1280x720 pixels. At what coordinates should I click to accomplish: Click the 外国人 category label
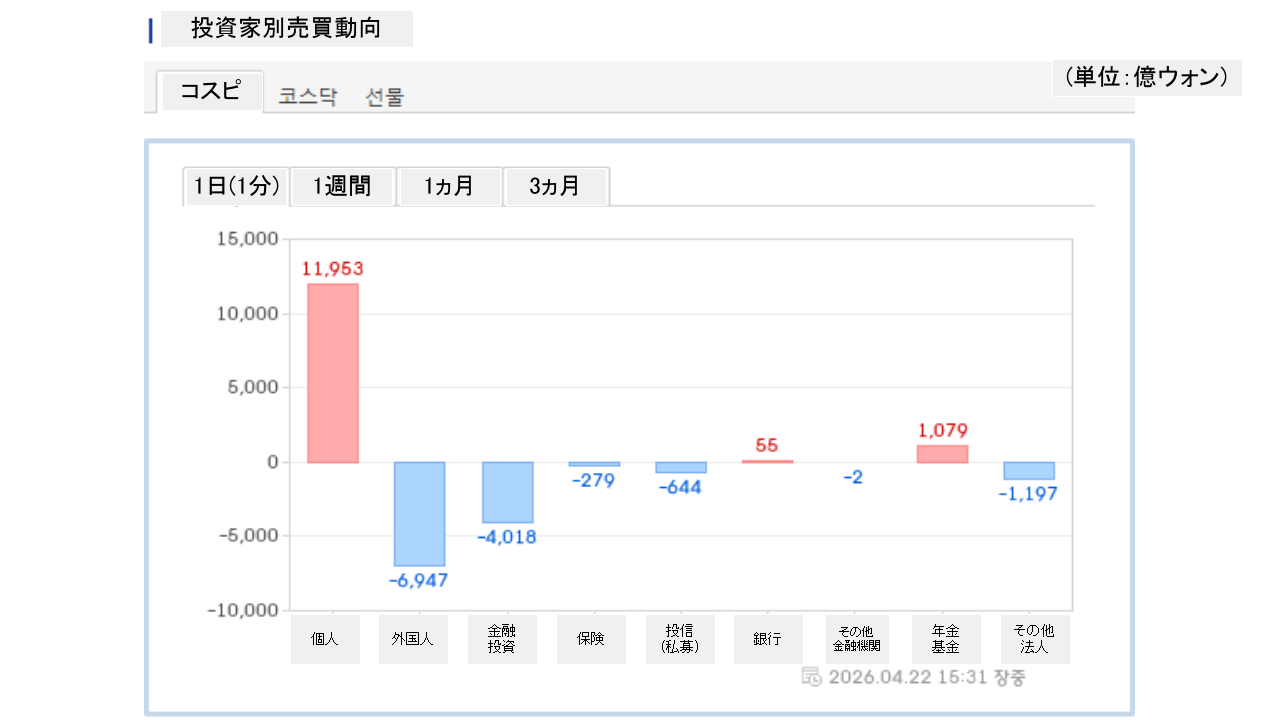413,639
